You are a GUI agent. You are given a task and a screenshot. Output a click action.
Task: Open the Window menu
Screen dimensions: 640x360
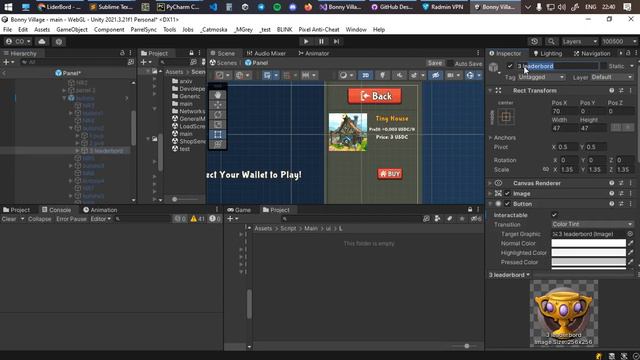[356, 29]
